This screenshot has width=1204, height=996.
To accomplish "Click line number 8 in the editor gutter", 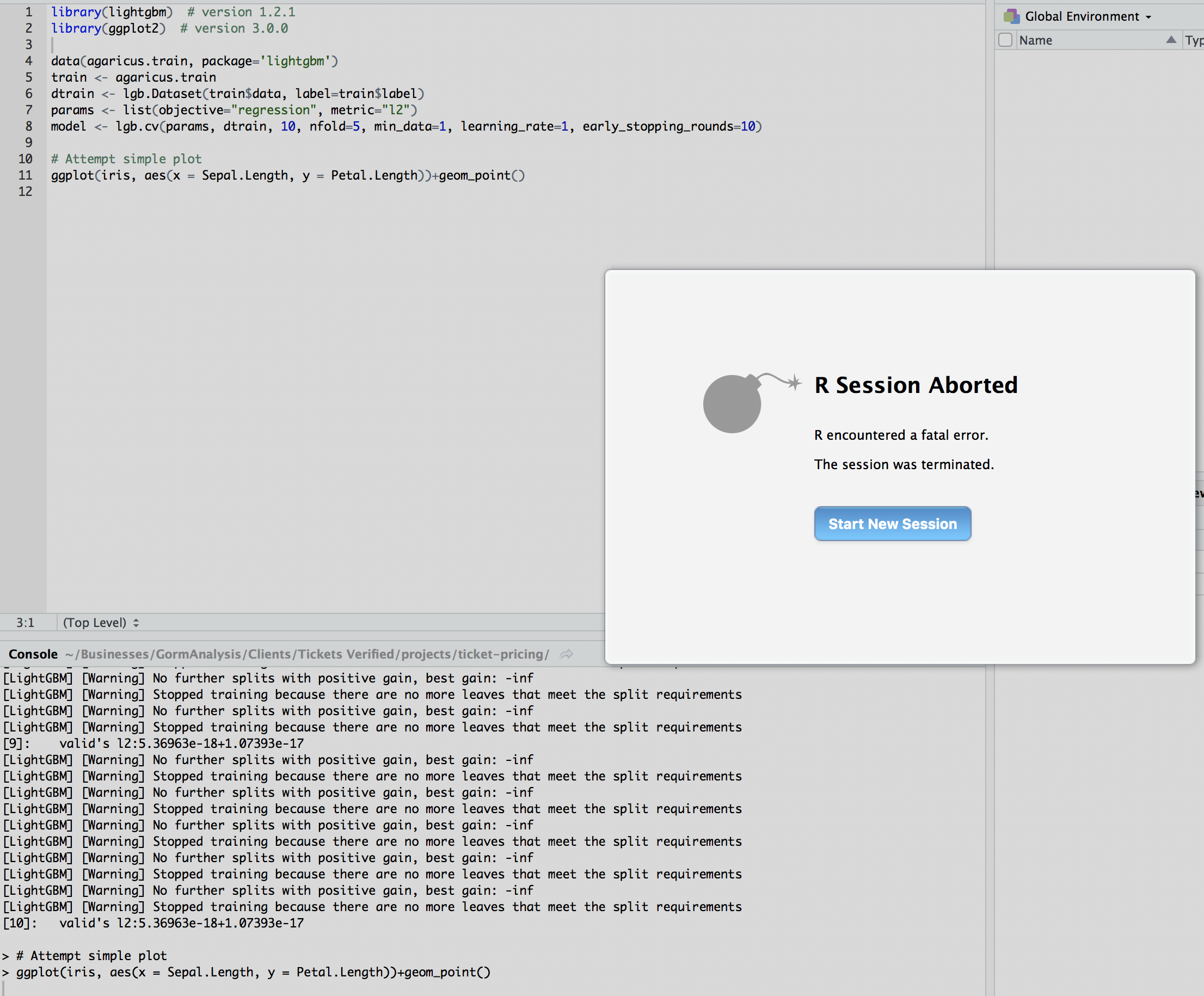I will point(28,126).
